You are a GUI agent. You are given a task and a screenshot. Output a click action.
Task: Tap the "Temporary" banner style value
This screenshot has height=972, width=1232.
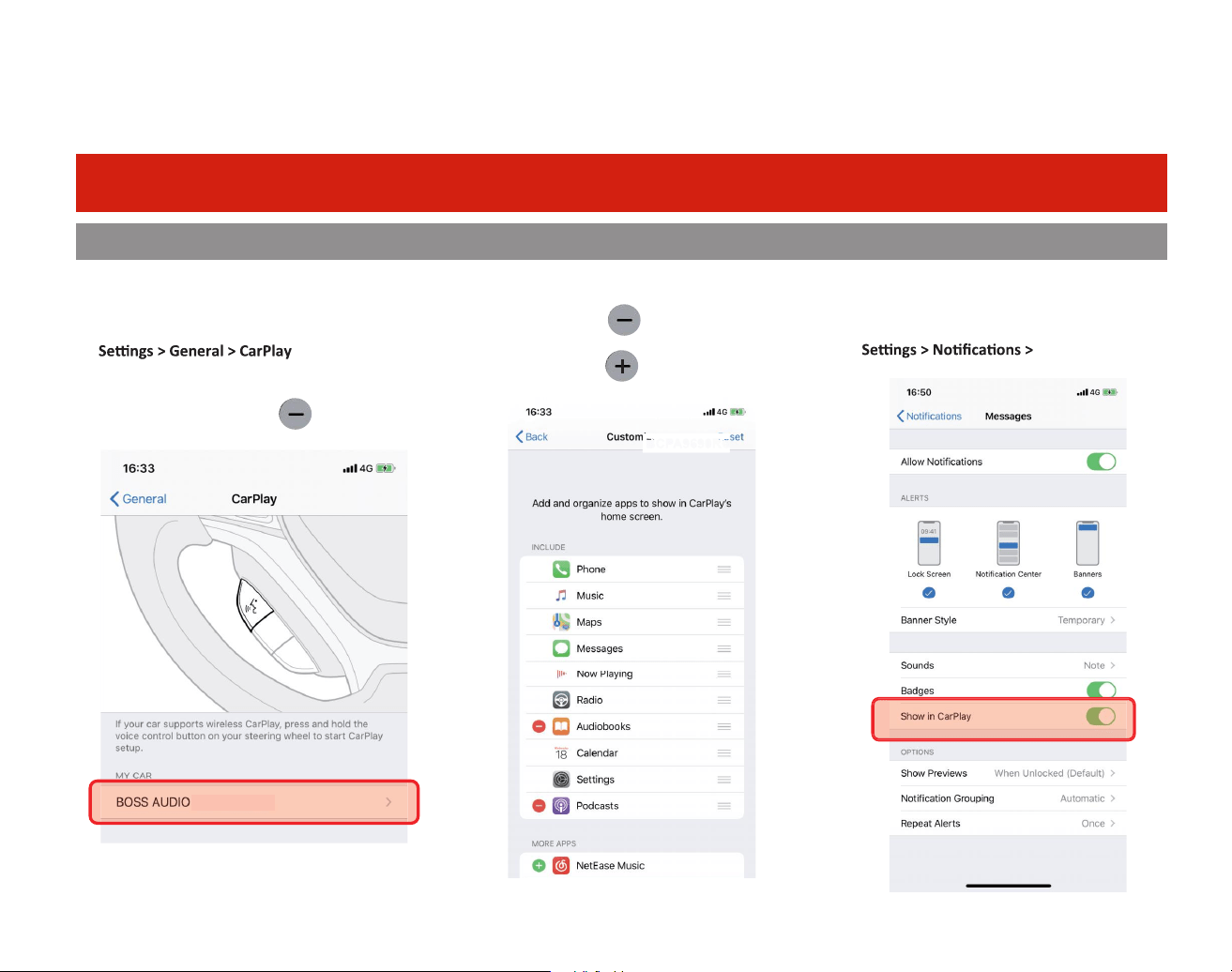(1081, 620)
